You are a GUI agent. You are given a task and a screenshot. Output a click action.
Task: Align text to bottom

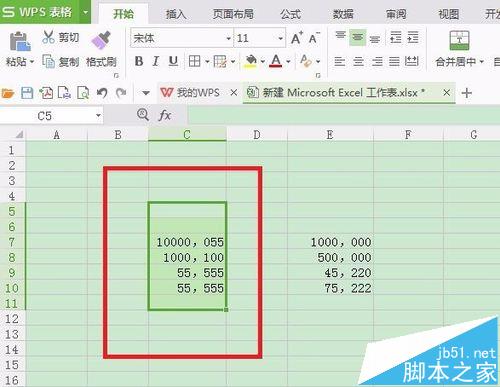click(375, 38)
